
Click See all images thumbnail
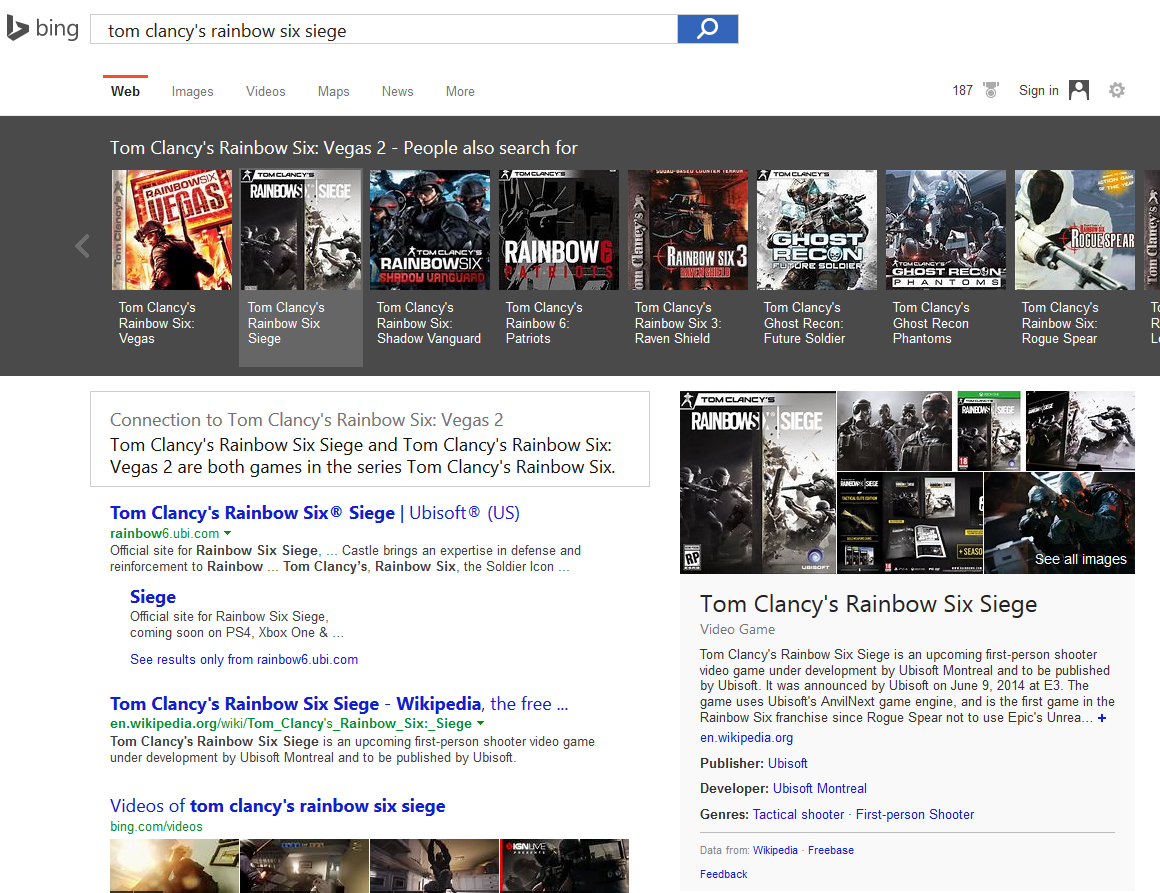(x=1059, y=522)
